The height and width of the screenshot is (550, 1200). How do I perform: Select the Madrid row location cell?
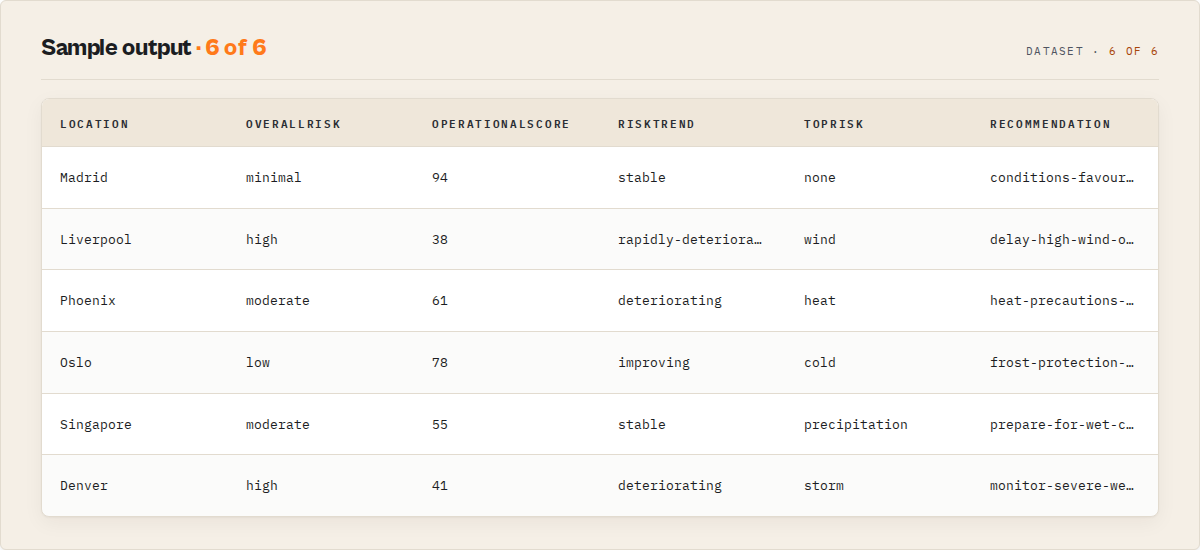(x=84, y=178)
